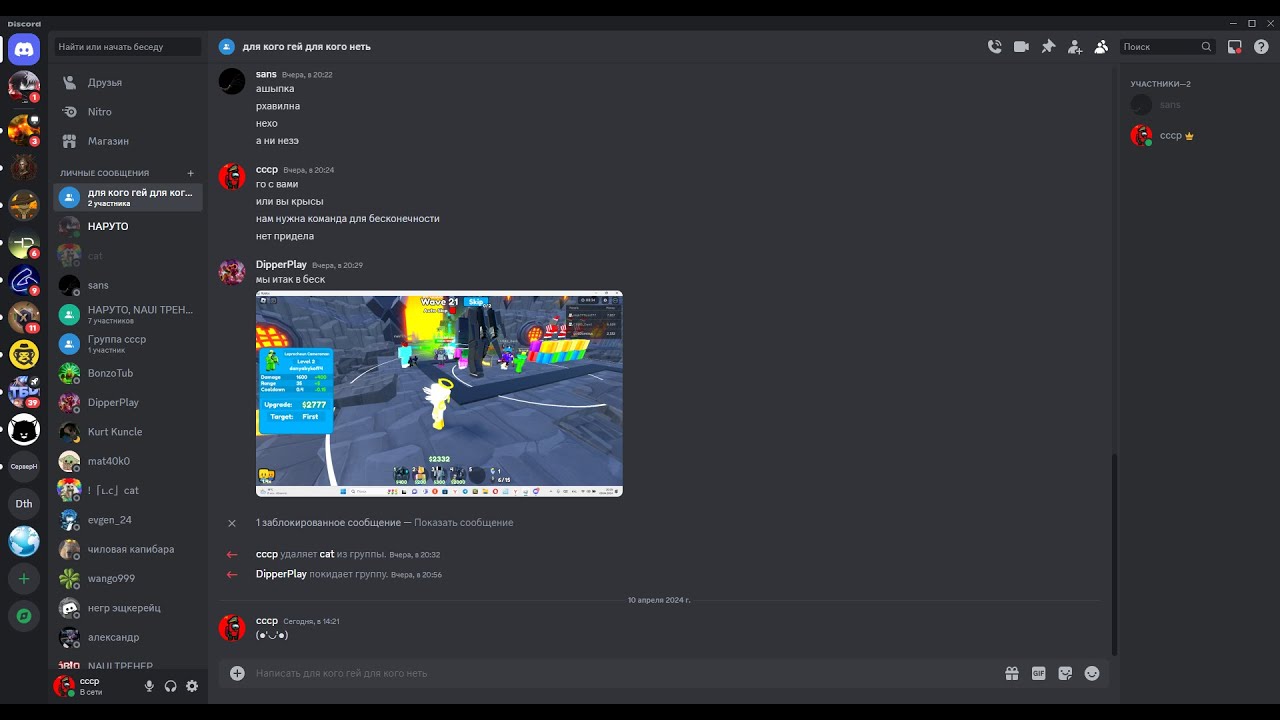Open the BonzoTub direct message
The image size is (1280, 720).
[x=128, y=373]
